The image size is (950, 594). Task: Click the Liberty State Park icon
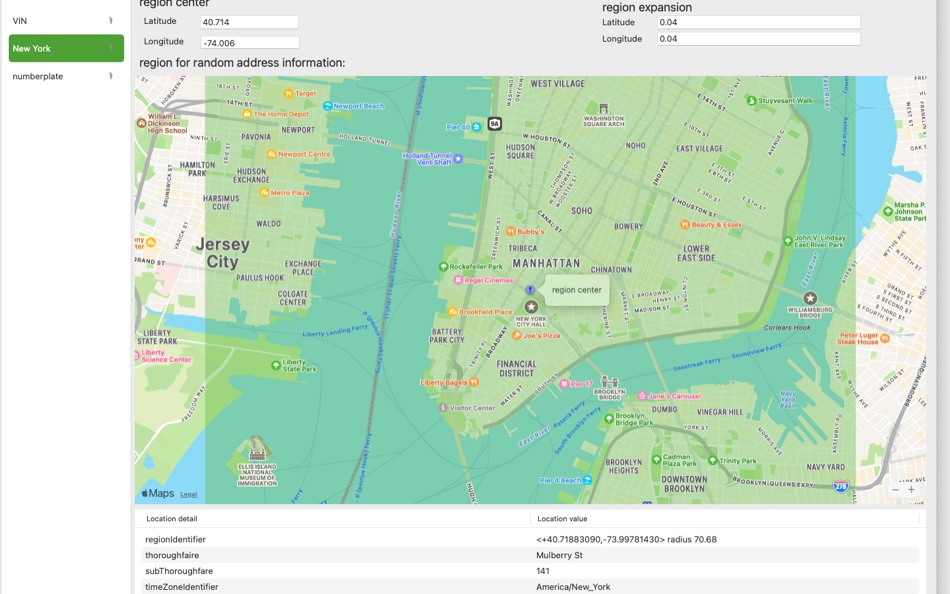click(x=276, y=365)
